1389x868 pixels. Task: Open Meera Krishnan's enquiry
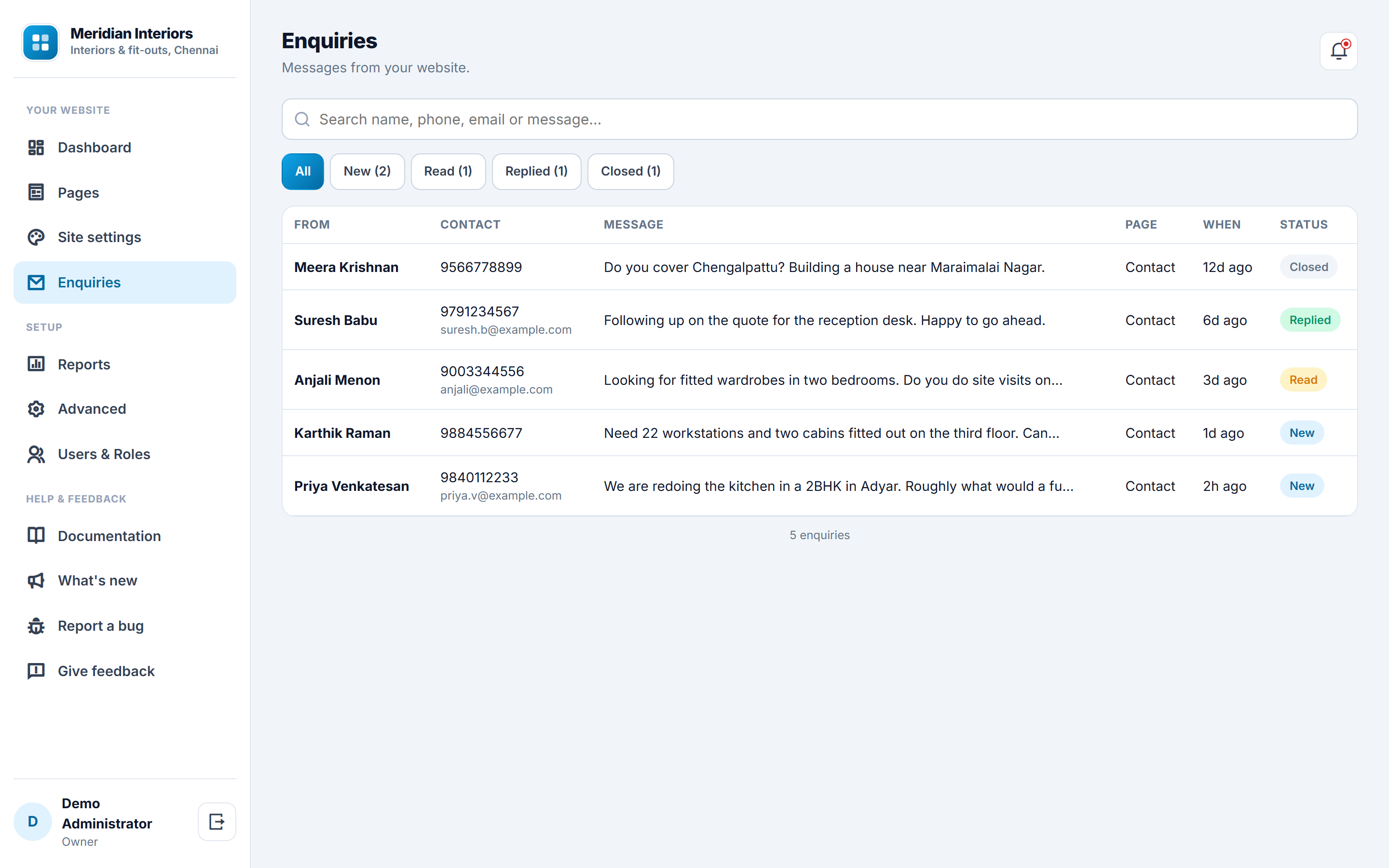tap(819, 267)
